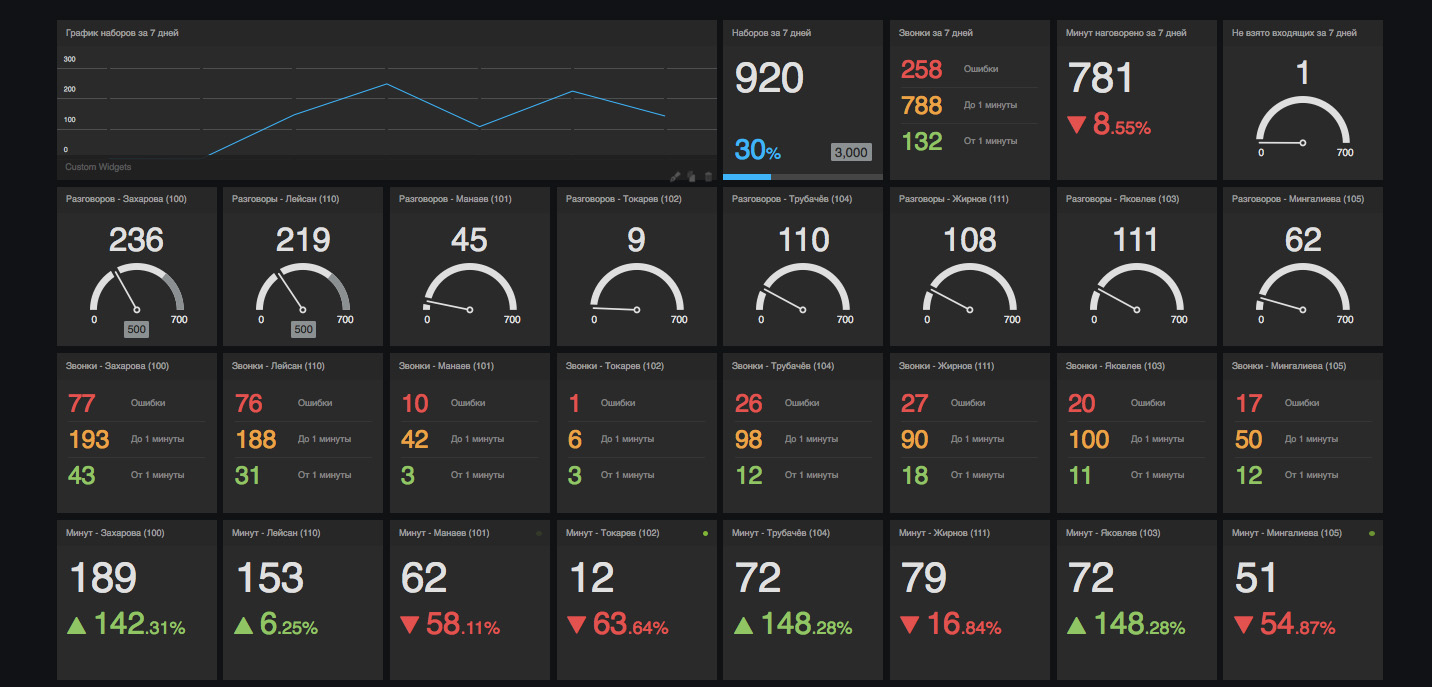Click green up arrow in Минут - Захарова widget
Screen dimensions: 1432x687
tap(76, 625)
